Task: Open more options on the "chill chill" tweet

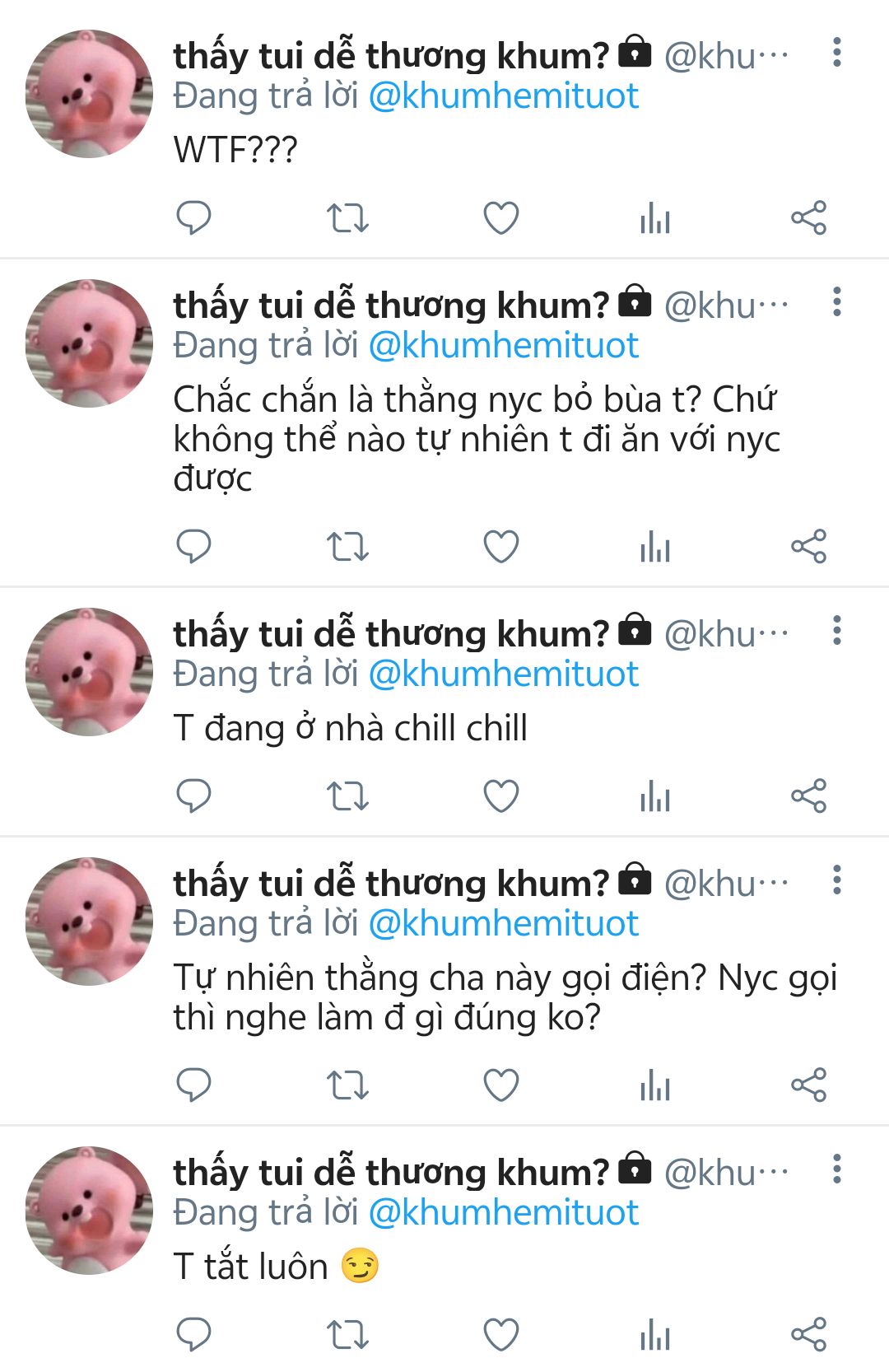Action: coord(837,631)
